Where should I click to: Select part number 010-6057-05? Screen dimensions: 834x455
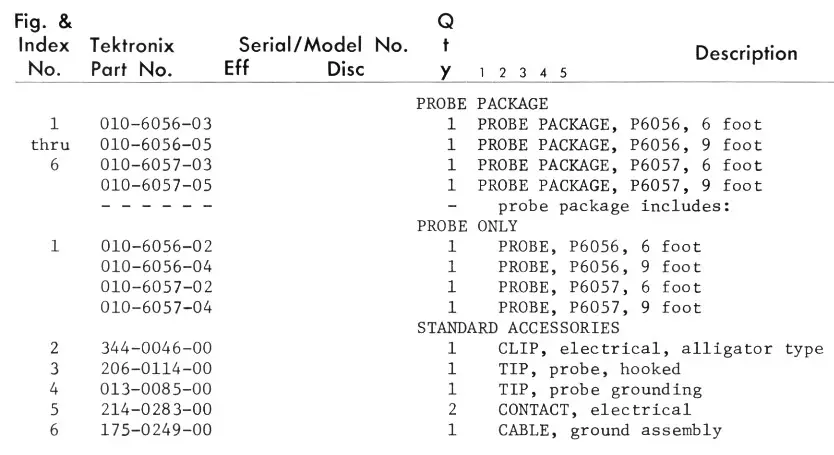pyautogui.click(x=157, y=186)
